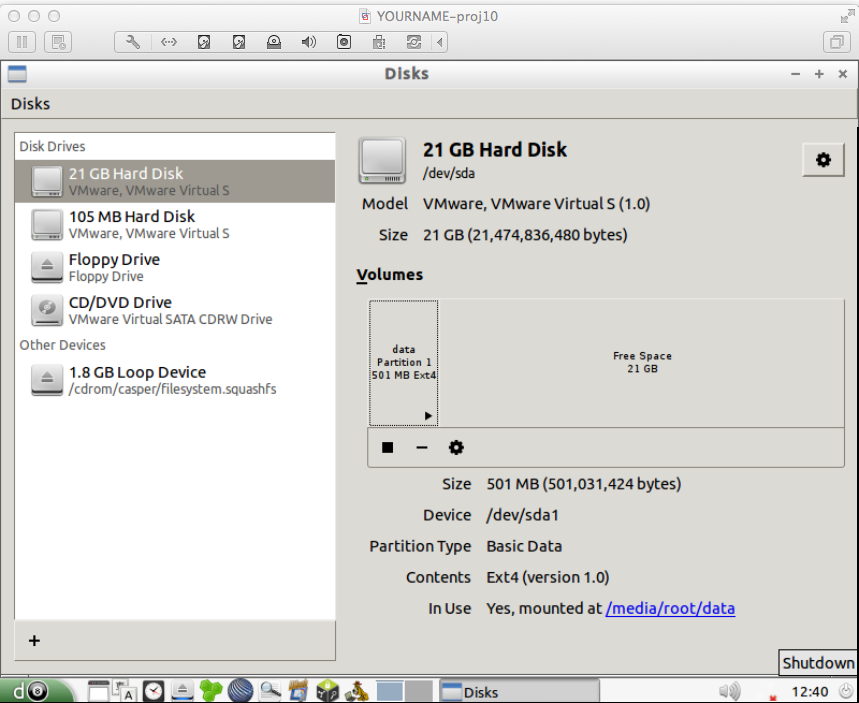Switch to the first workspace pager

click(x=390, y=691)
